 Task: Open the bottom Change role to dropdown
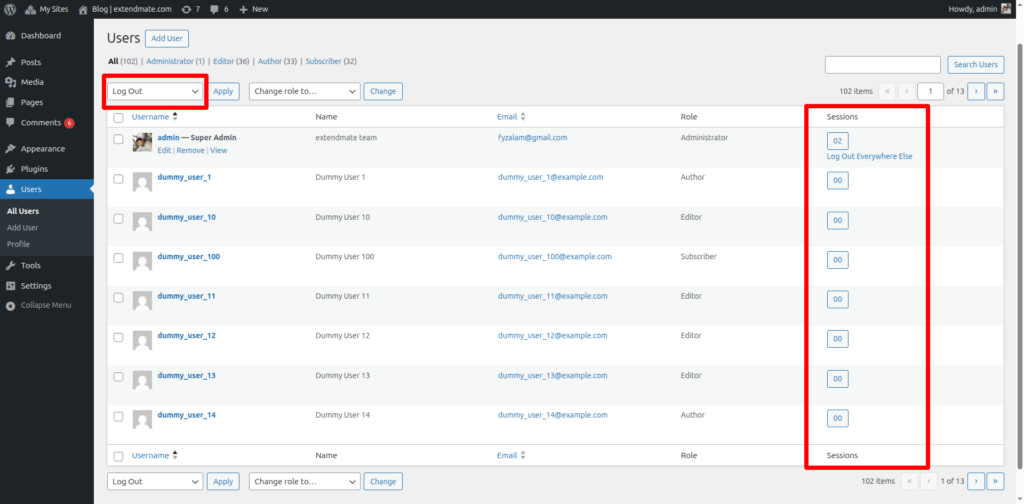[x=304, y=481]
